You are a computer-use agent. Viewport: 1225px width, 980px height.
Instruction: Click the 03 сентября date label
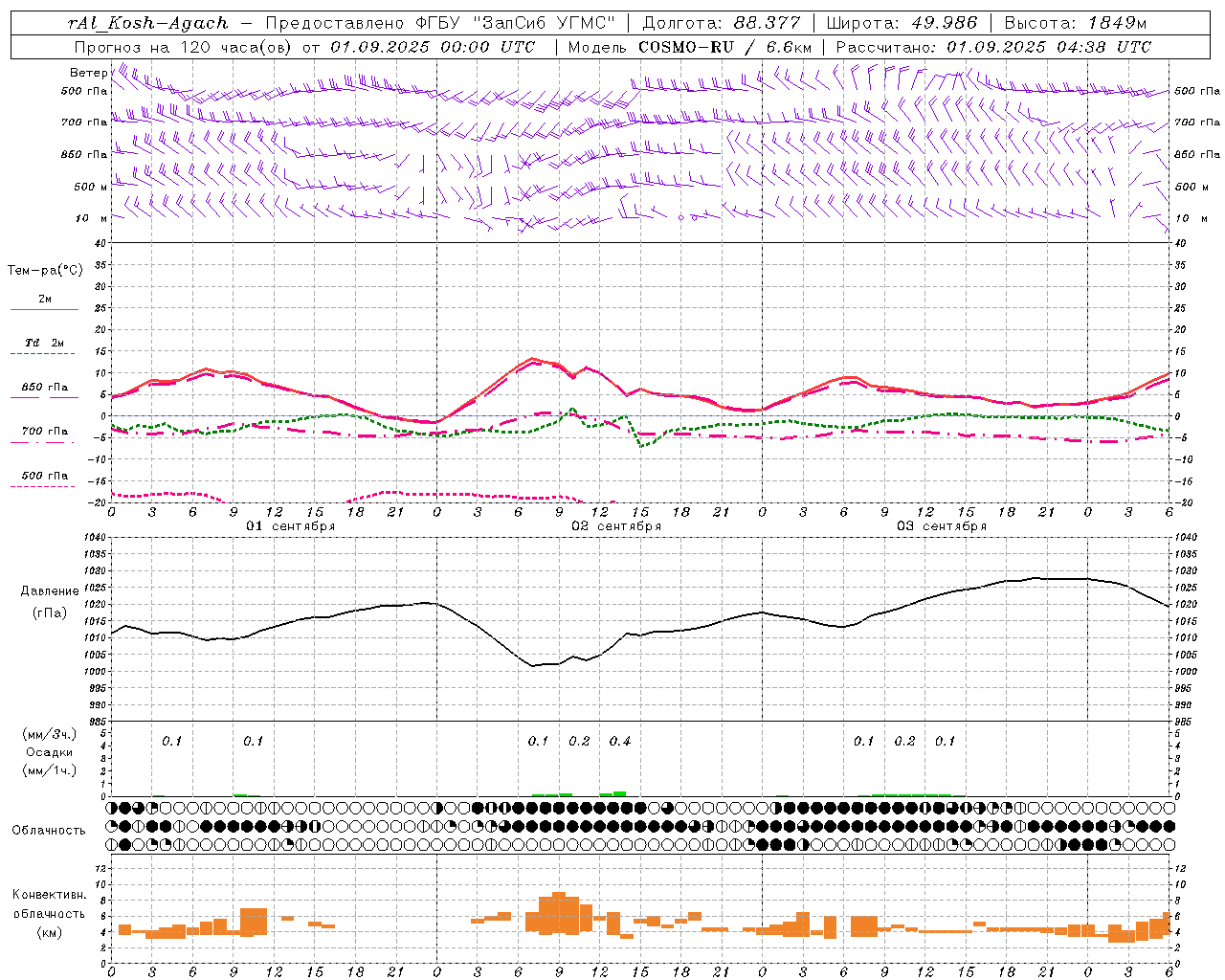click(942, 525)
